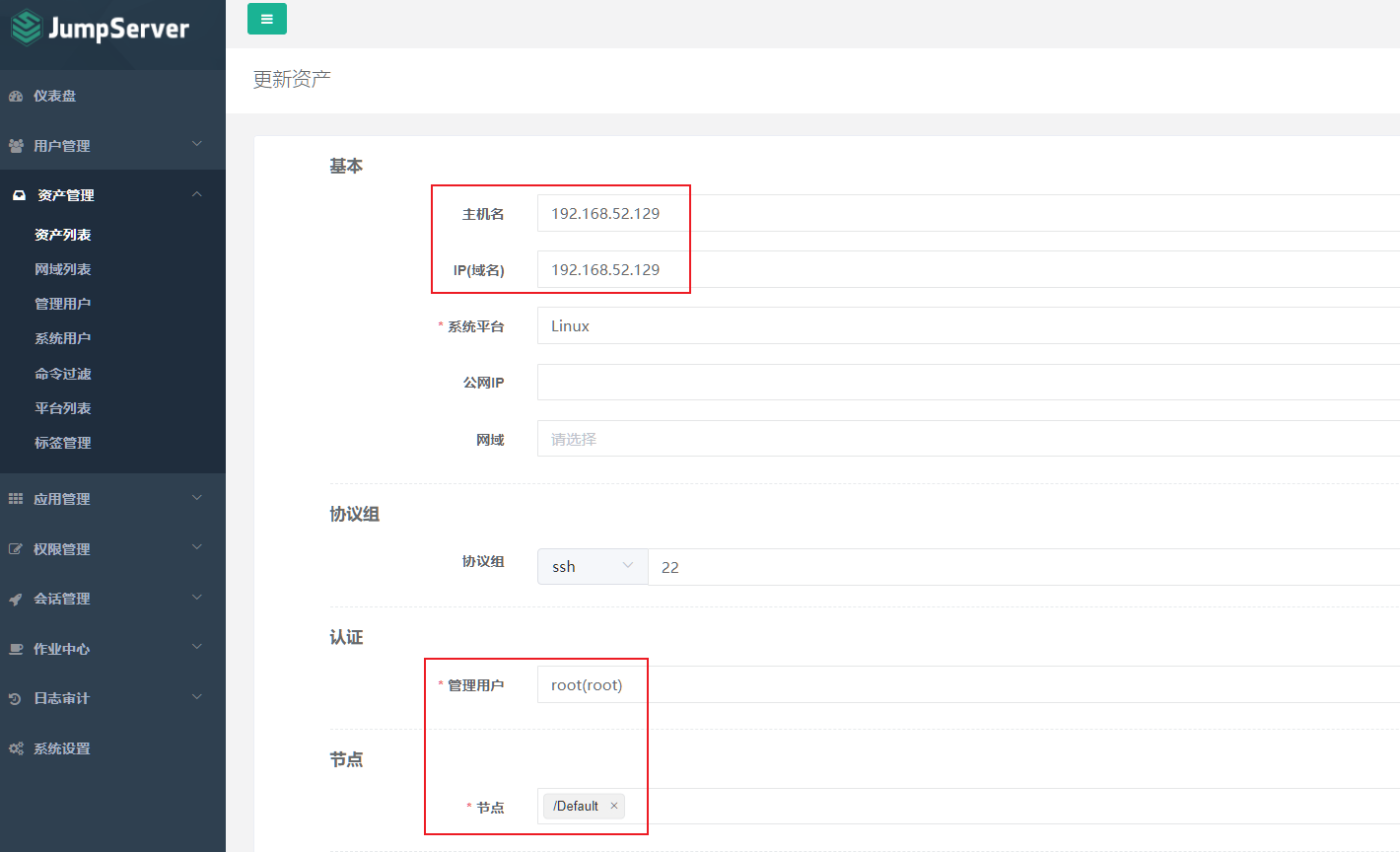Click the 节点 selection field
This screenshot has height=852, width=1400.
968,806
